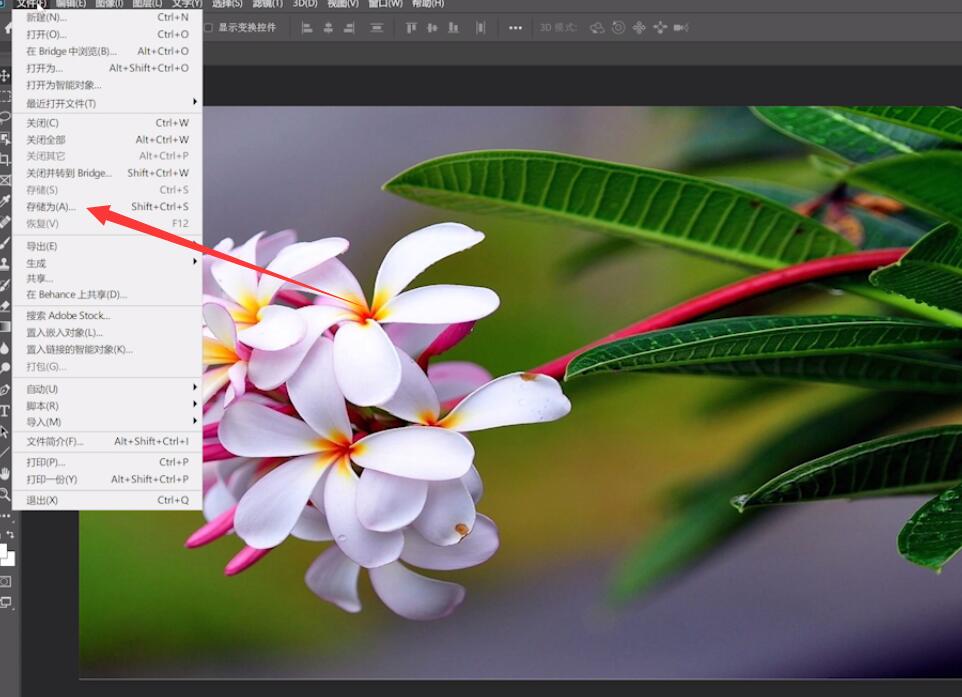Choose 搜索 Adobe Stock... entry
This screenshot has height=697, width=962.
[107, 316]
